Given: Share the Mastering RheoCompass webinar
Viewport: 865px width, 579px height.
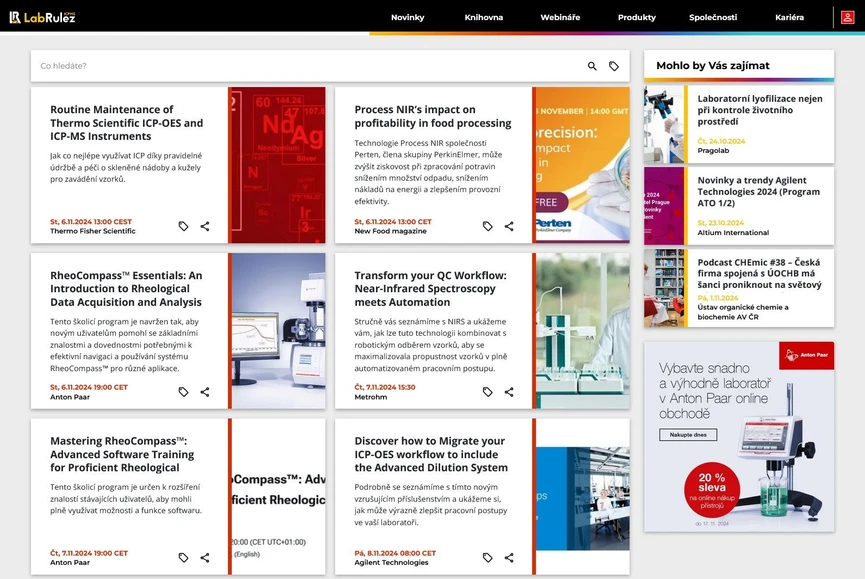Looking at the screenshot, I should (205, 557).
